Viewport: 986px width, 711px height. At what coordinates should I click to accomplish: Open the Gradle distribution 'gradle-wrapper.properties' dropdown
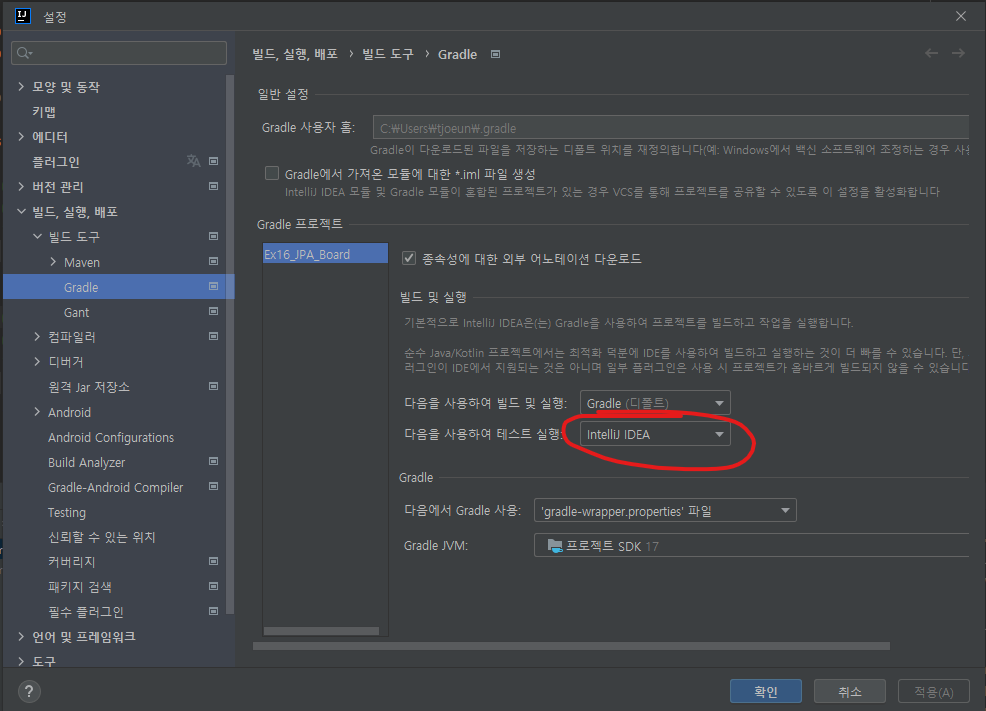[x=665, y=510]
